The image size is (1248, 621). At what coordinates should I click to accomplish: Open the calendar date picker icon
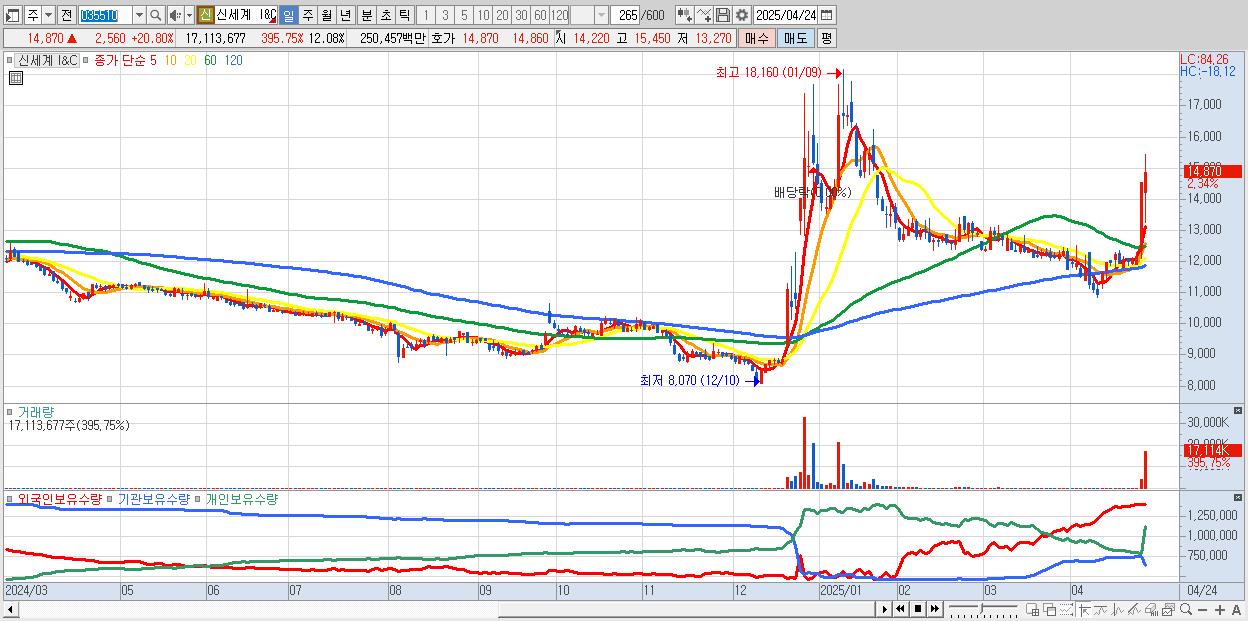827,15
